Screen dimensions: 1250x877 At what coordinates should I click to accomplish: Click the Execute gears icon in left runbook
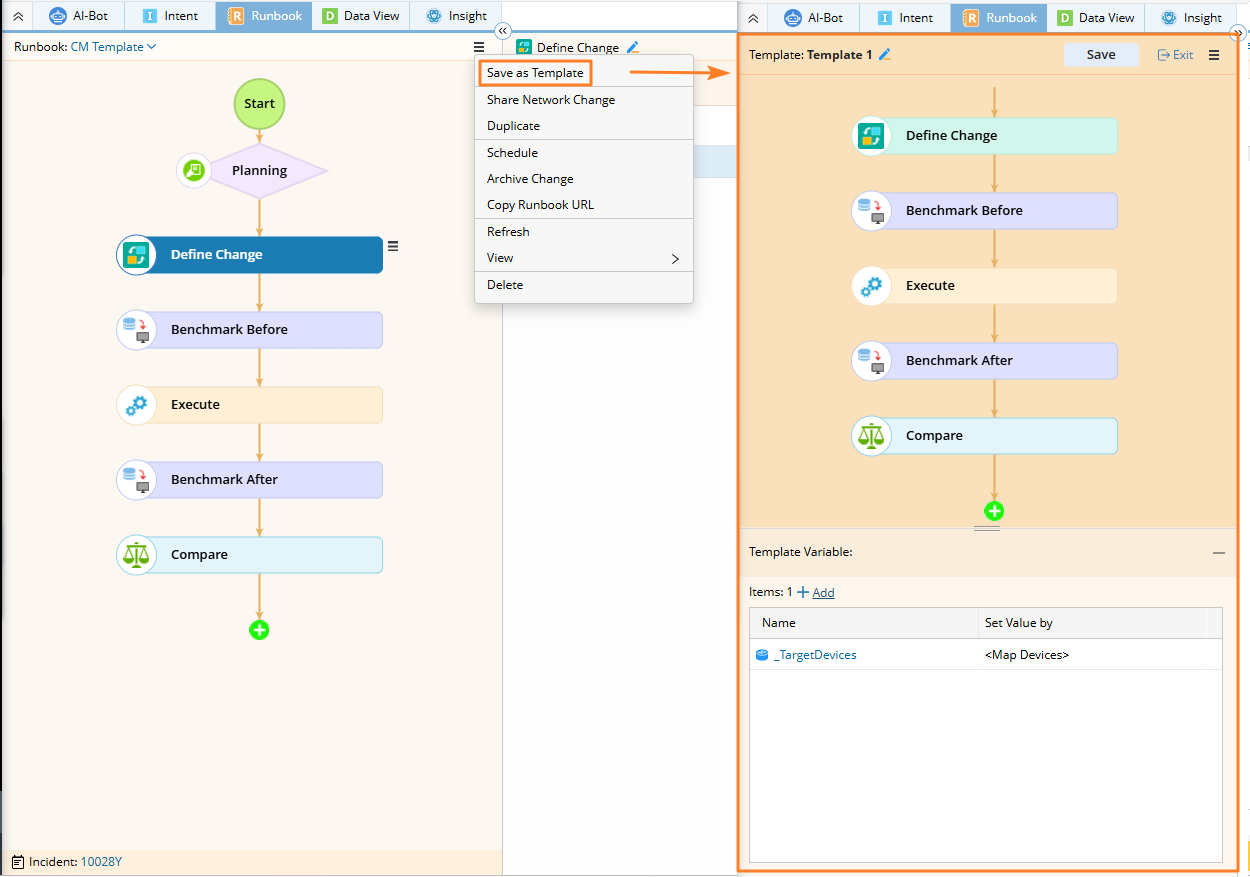[x=136, y=405]
